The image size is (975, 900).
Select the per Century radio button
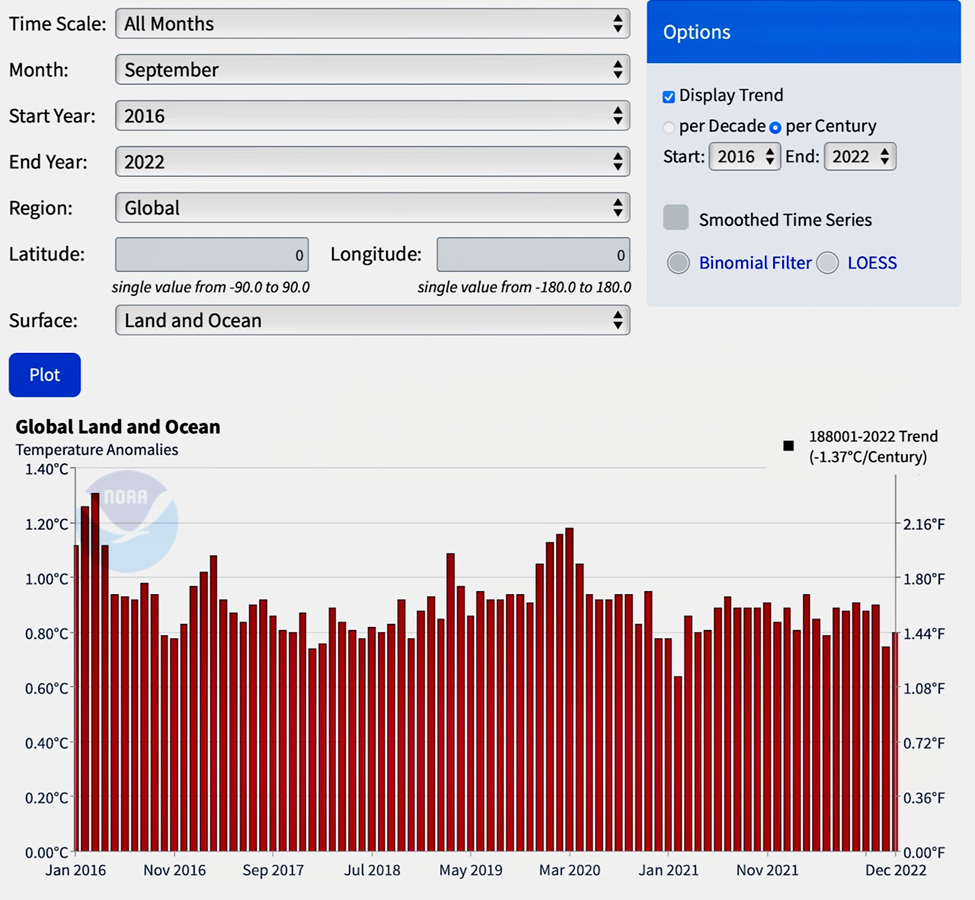pos(775,127)
